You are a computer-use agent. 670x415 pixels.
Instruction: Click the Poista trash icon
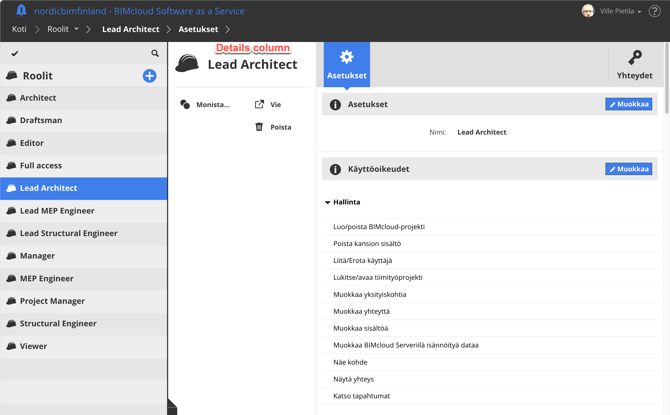(259, 127)
